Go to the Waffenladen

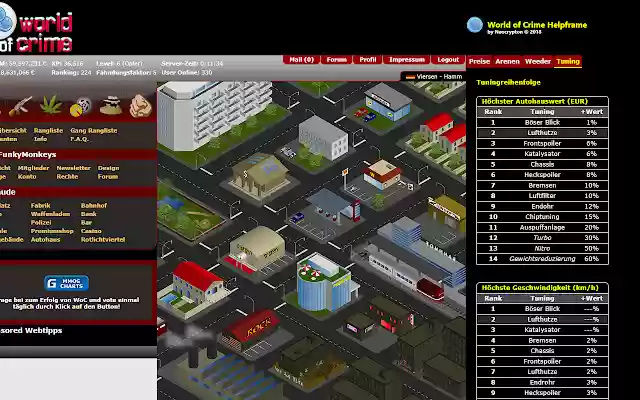(50, 214)
